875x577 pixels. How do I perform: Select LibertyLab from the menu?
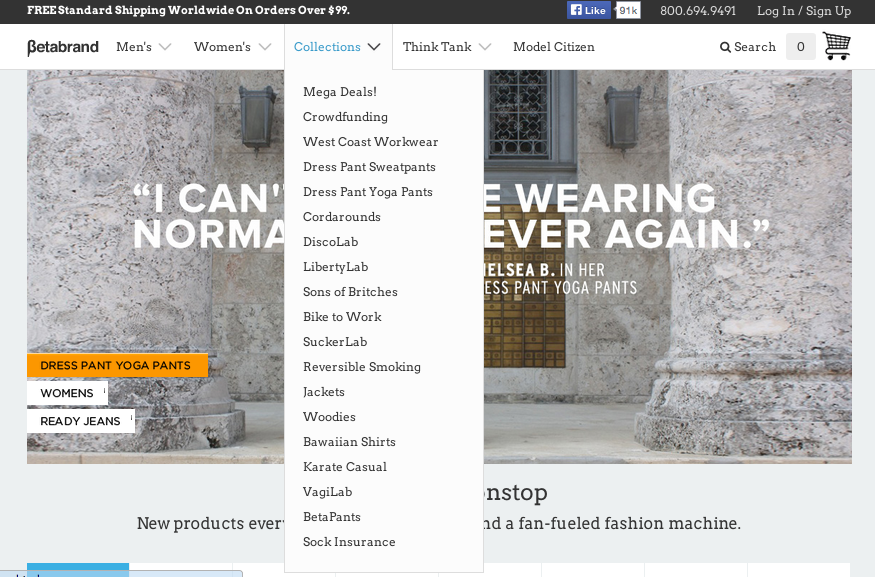point(335,267)
